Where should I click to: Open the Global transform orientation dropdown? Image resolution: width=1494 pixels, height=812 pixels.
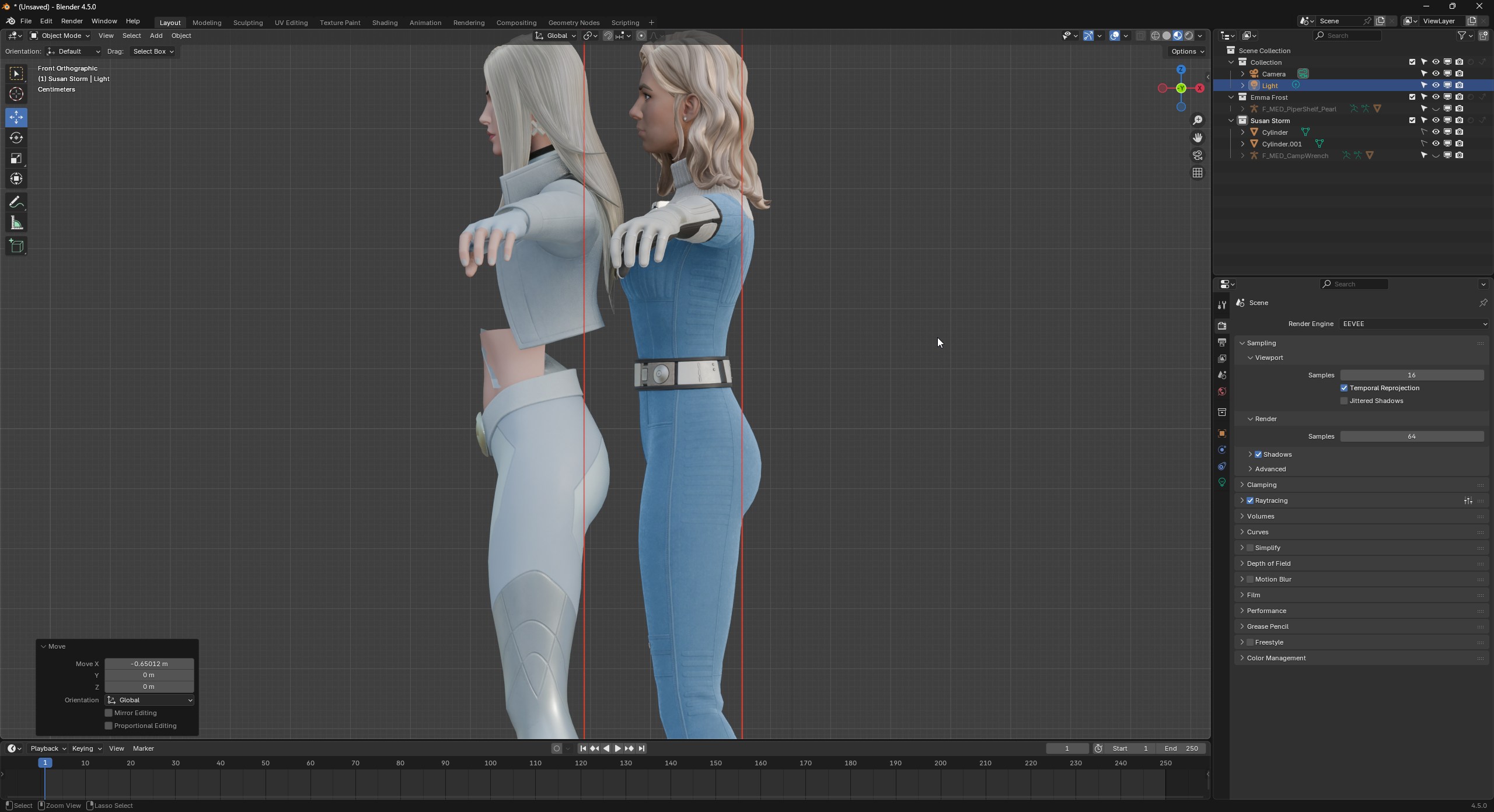[x=556, y=36]
